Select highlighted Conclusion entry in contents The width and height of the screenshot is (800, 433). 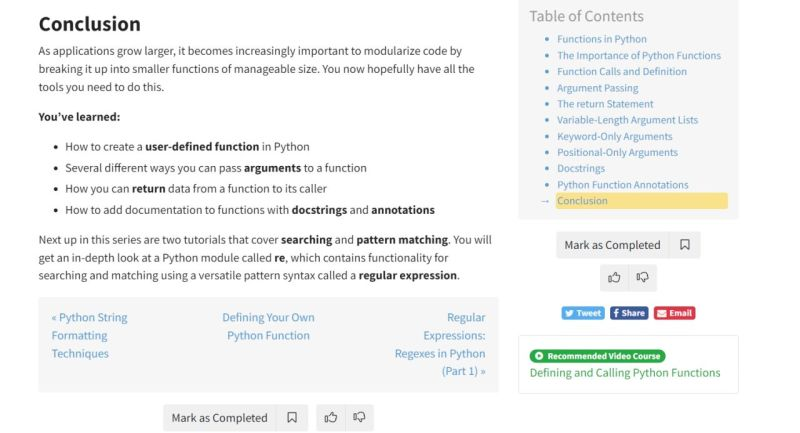(582, 201)
